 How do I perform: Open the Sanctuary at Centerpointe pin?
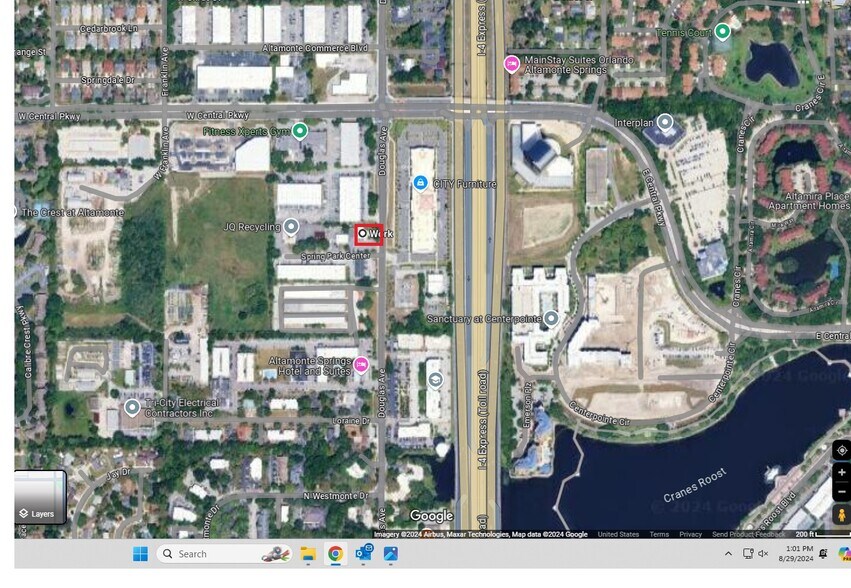[x=551, y=318]
